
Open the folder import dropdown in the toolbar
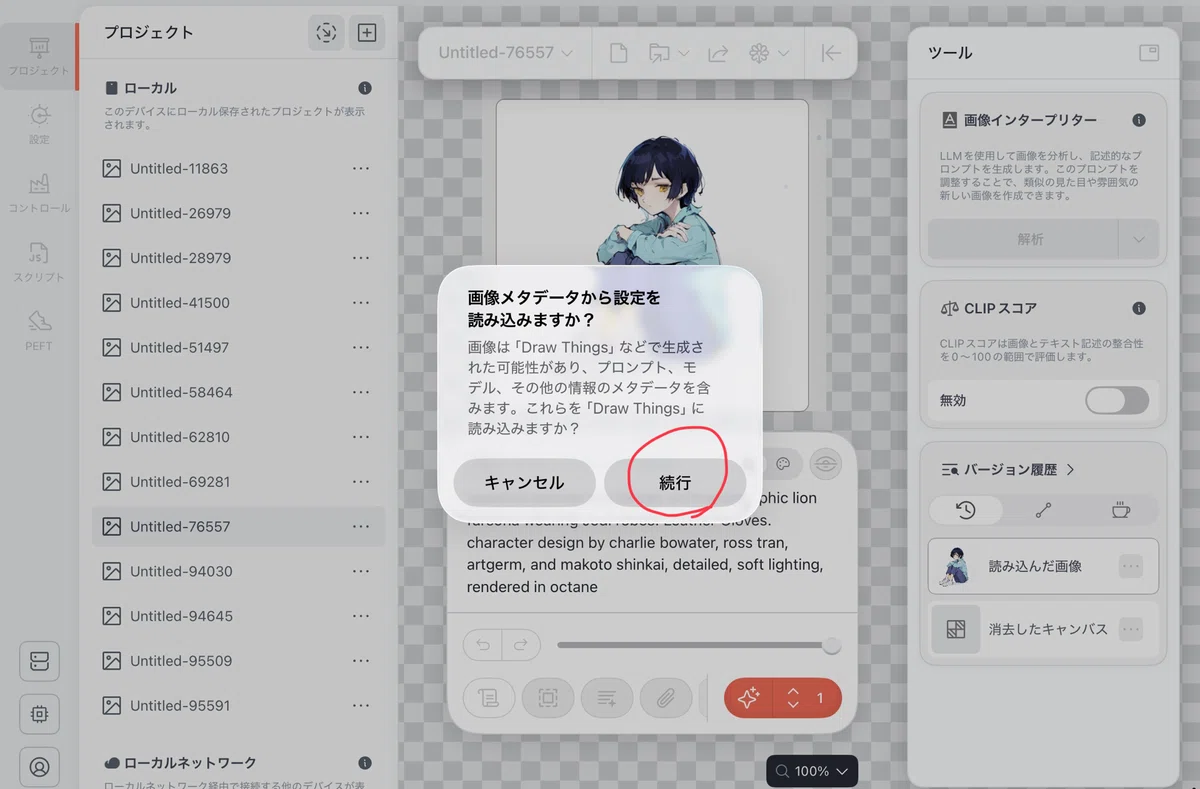pos(668,53)
